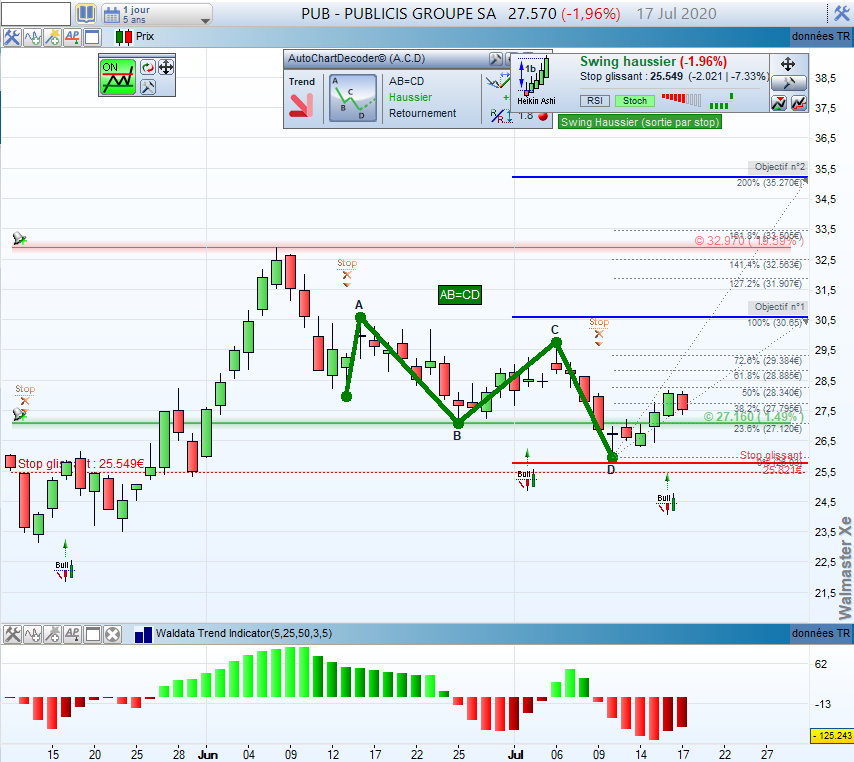The height and width of the screenshot is (762, 854).
Task: Select the green 27.160 support line label
Action: [x=753, y=417]
